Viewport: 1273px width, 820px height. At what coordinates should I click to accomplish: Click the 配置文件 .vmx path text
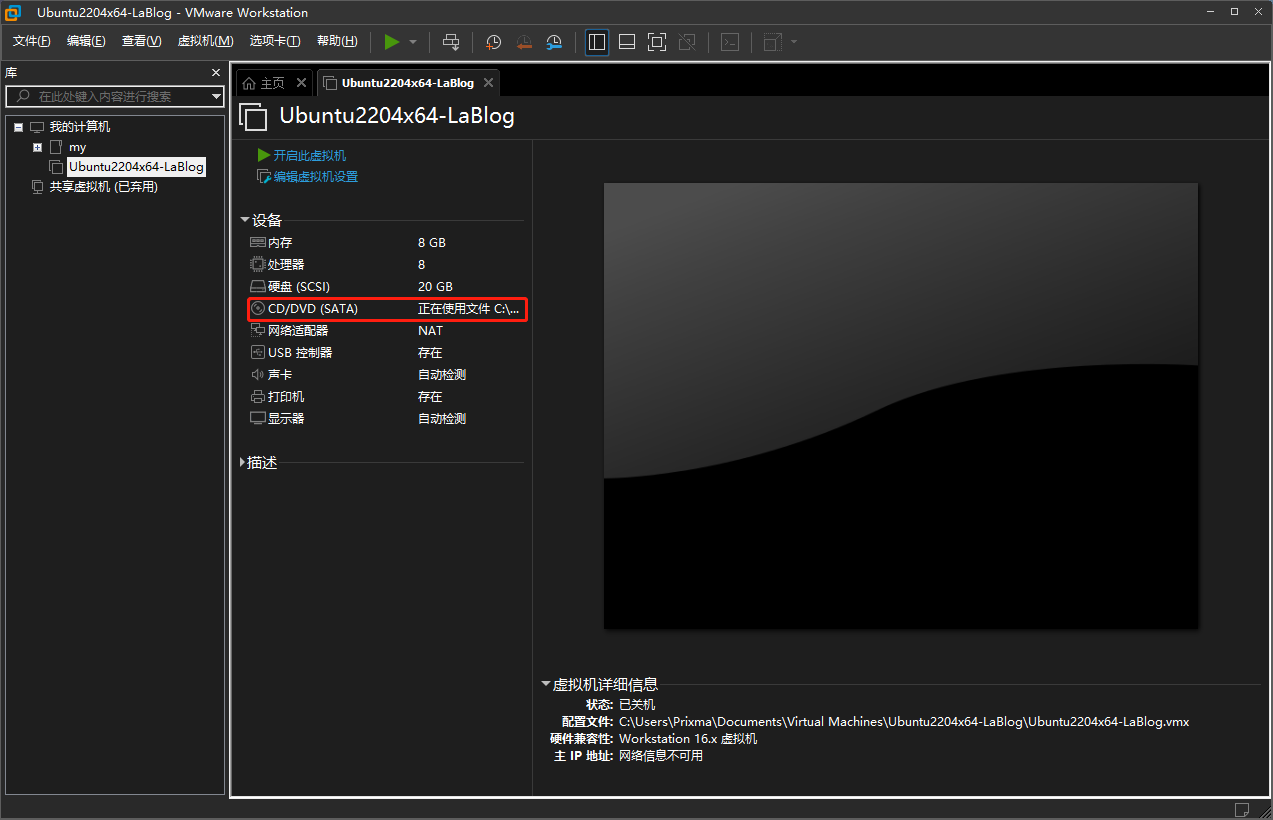pyautogui.click(x=904, y=722)
